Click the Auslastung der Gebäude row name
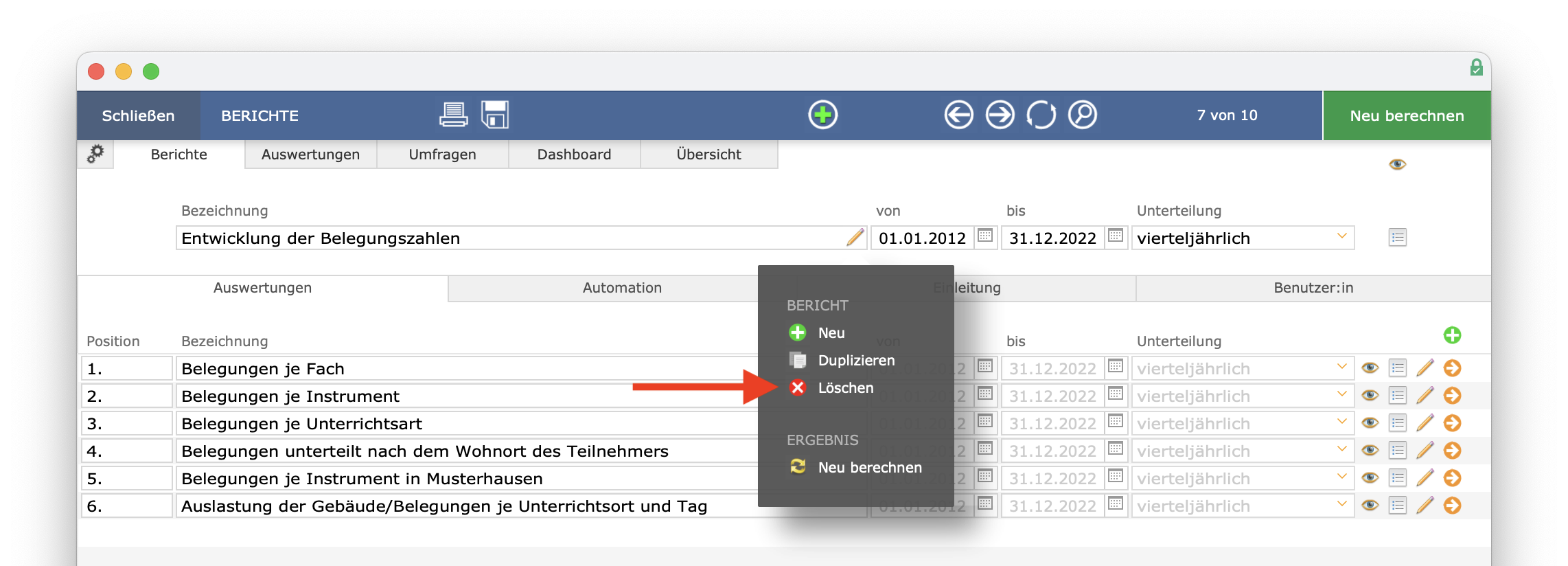Image resolution: width=1568 pixels, height=566 pixels. [467, 506]
